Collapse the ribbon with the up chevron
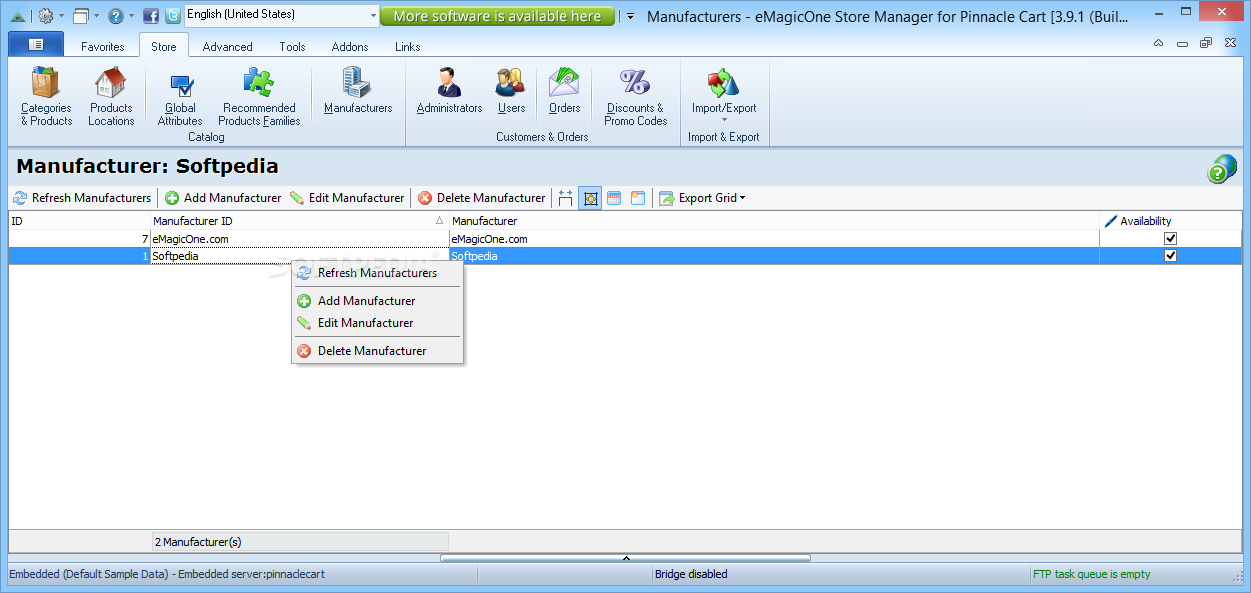1251x593 pixels. tap(1158, 43)
